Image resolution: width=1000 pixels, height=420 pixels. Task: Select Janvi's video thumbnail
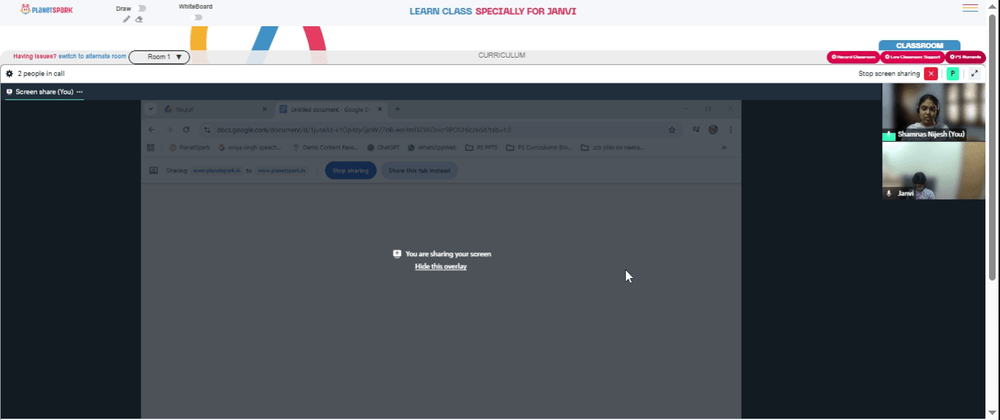coord(933,171)
